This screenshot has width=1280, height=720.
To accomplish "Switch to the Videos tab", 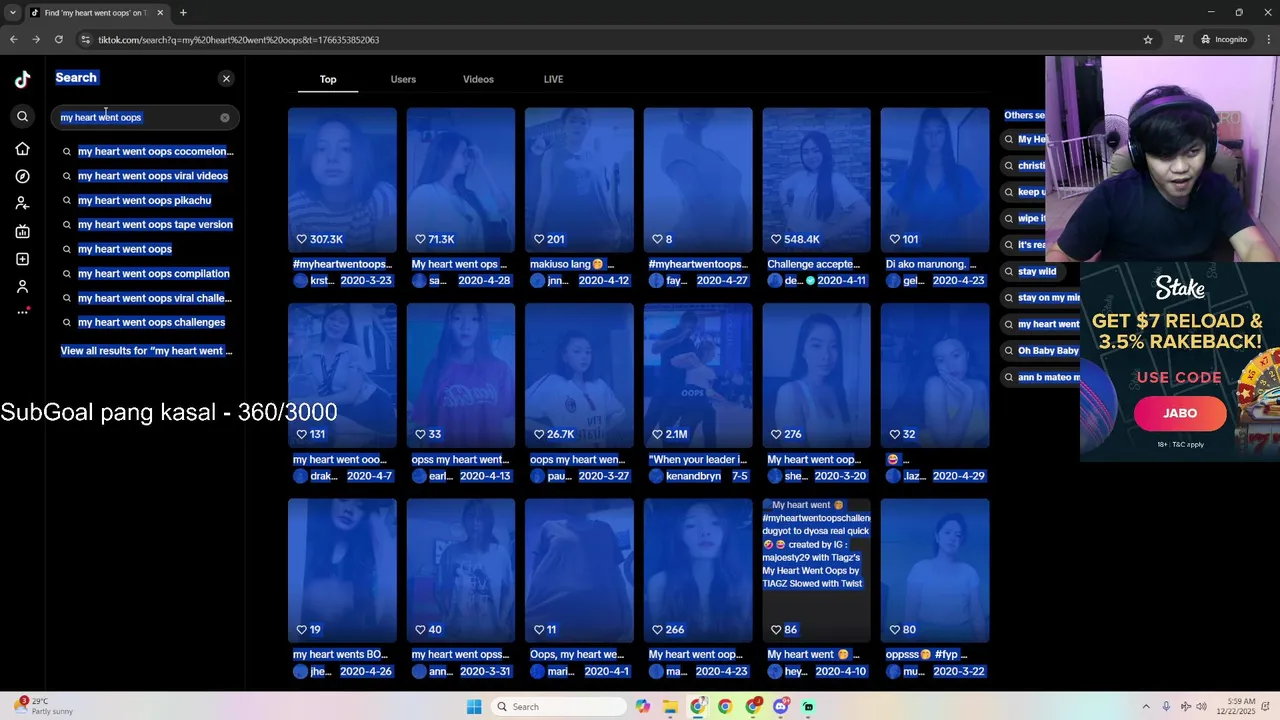I will (x=478, y=79).
